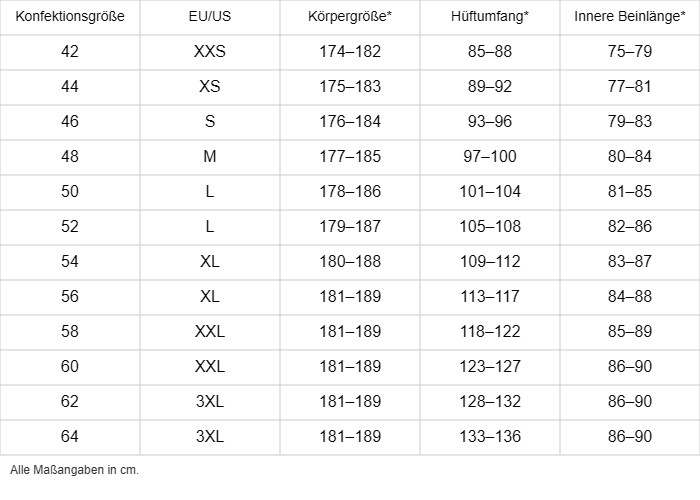Click the 'Alle Maßangaben in cm.' footnote

click(74, 470)
